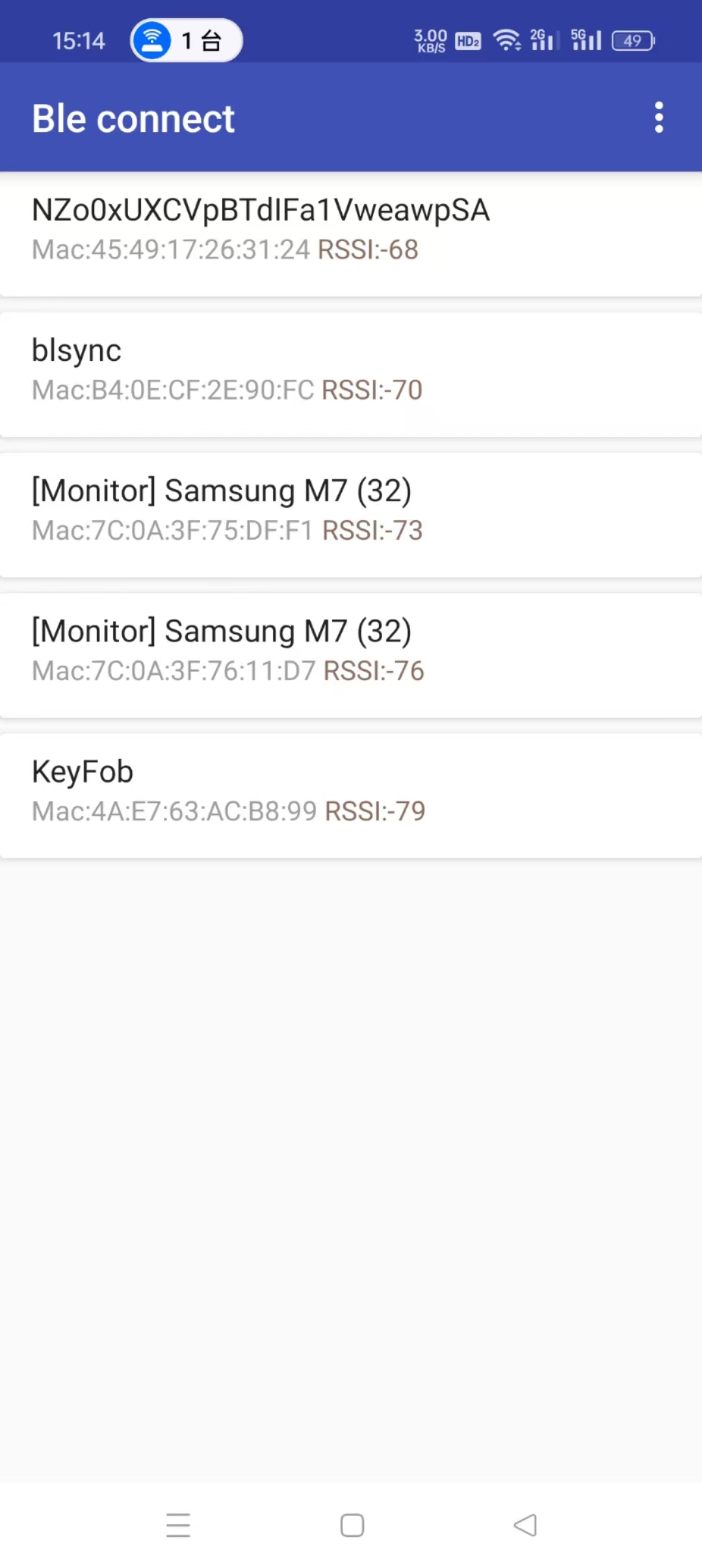Tap the HD2 status bar icon
702x1568 pixels.
coord(468,41)
